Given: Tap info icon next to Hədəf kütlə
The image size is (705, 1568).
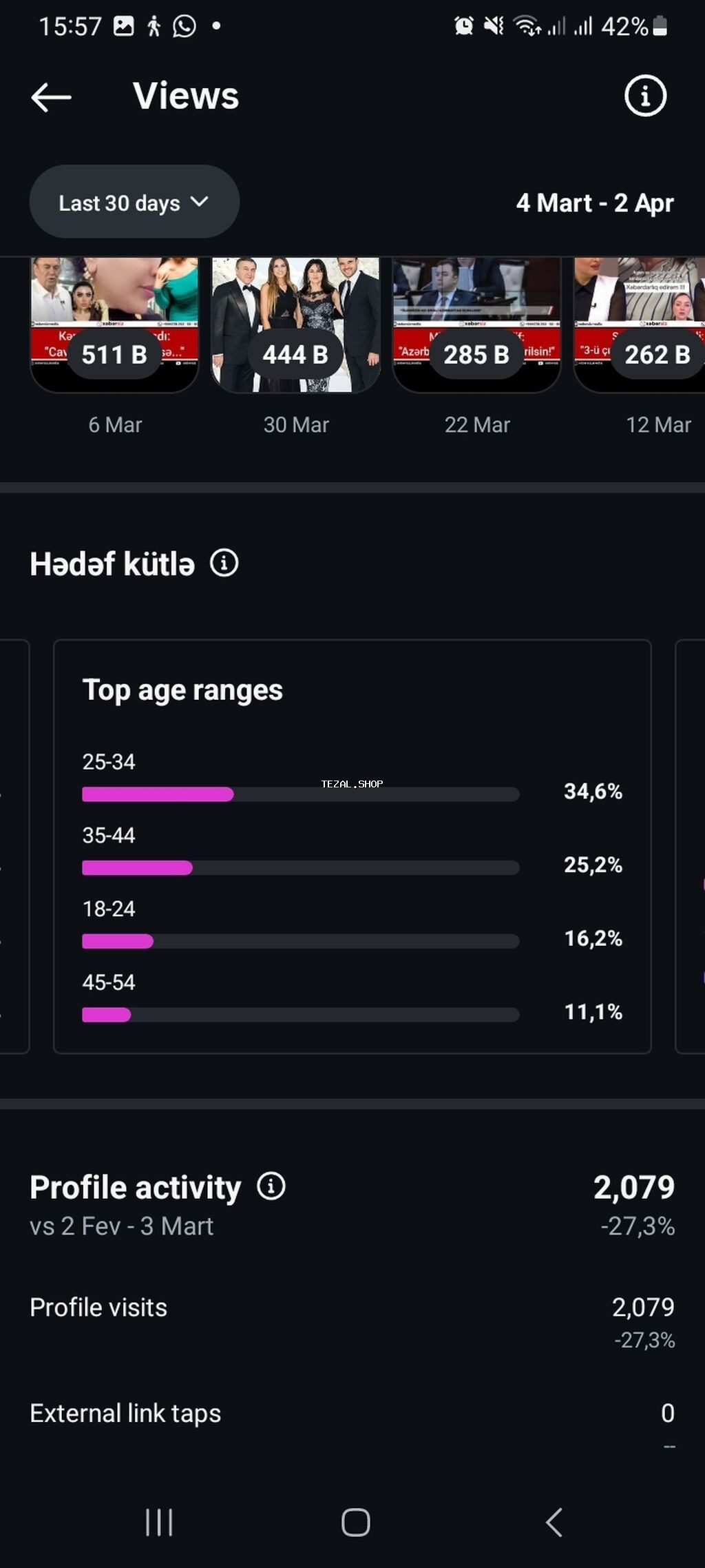Looking at the screenshot, I should pyautogui.click(x=224, y=563).
